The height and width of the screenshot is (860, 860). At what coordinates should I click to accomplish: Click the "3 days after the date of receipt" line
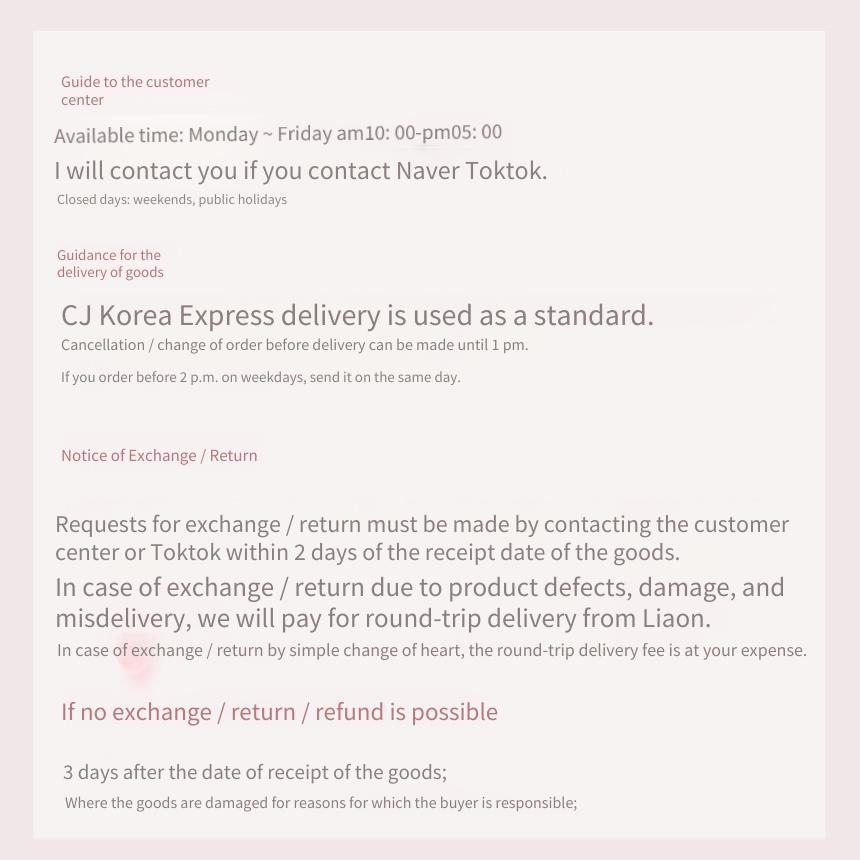click(x=255, y=772)
